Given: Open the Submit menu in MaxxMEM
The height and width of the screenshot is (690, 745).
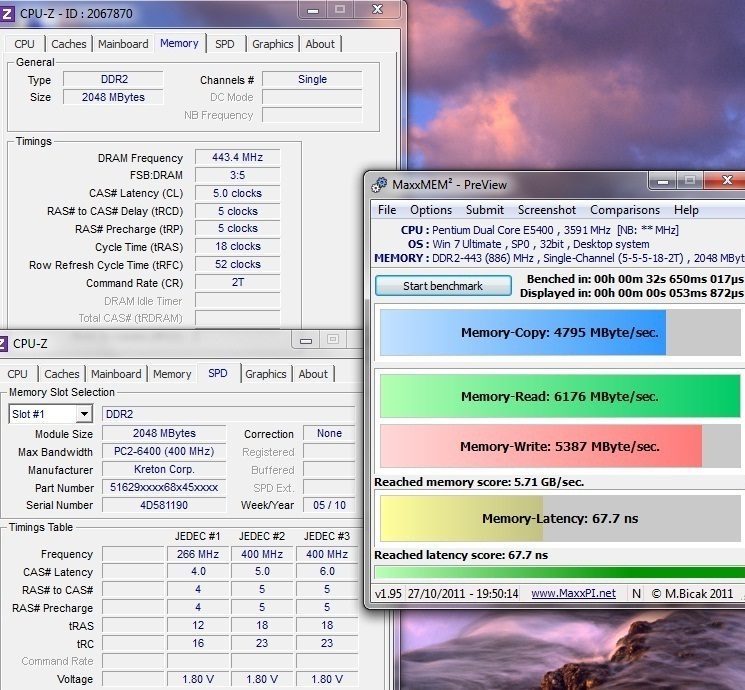Looking at the screenshot, I should (x=485, y=210).
